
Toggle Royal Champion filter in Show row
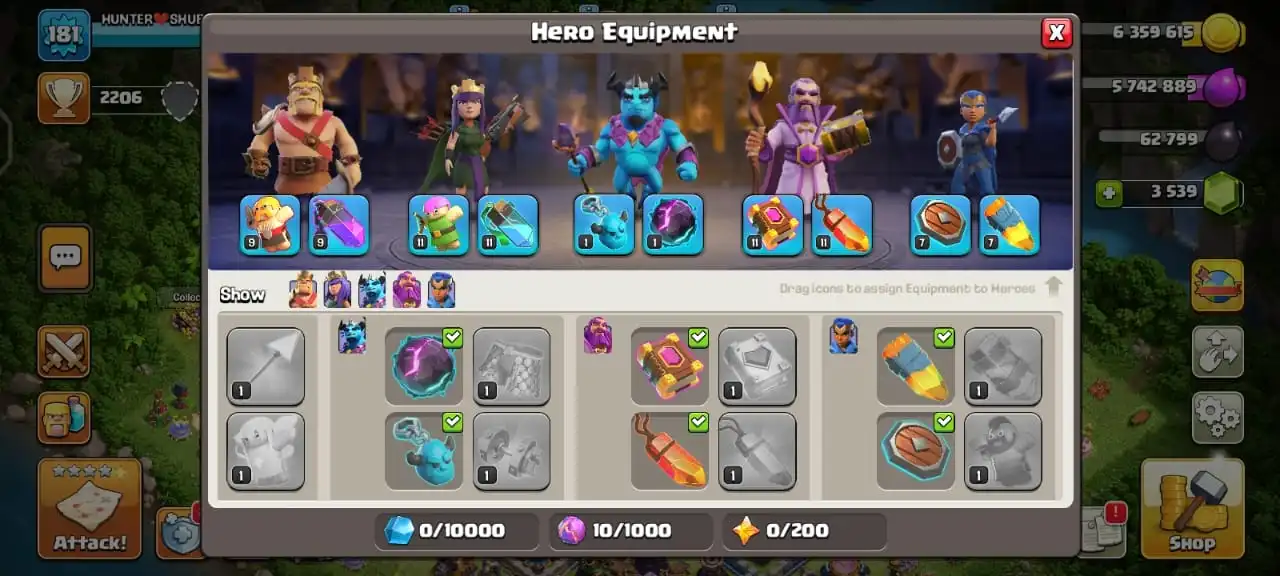pyautogui.click(x=441, y=290)
